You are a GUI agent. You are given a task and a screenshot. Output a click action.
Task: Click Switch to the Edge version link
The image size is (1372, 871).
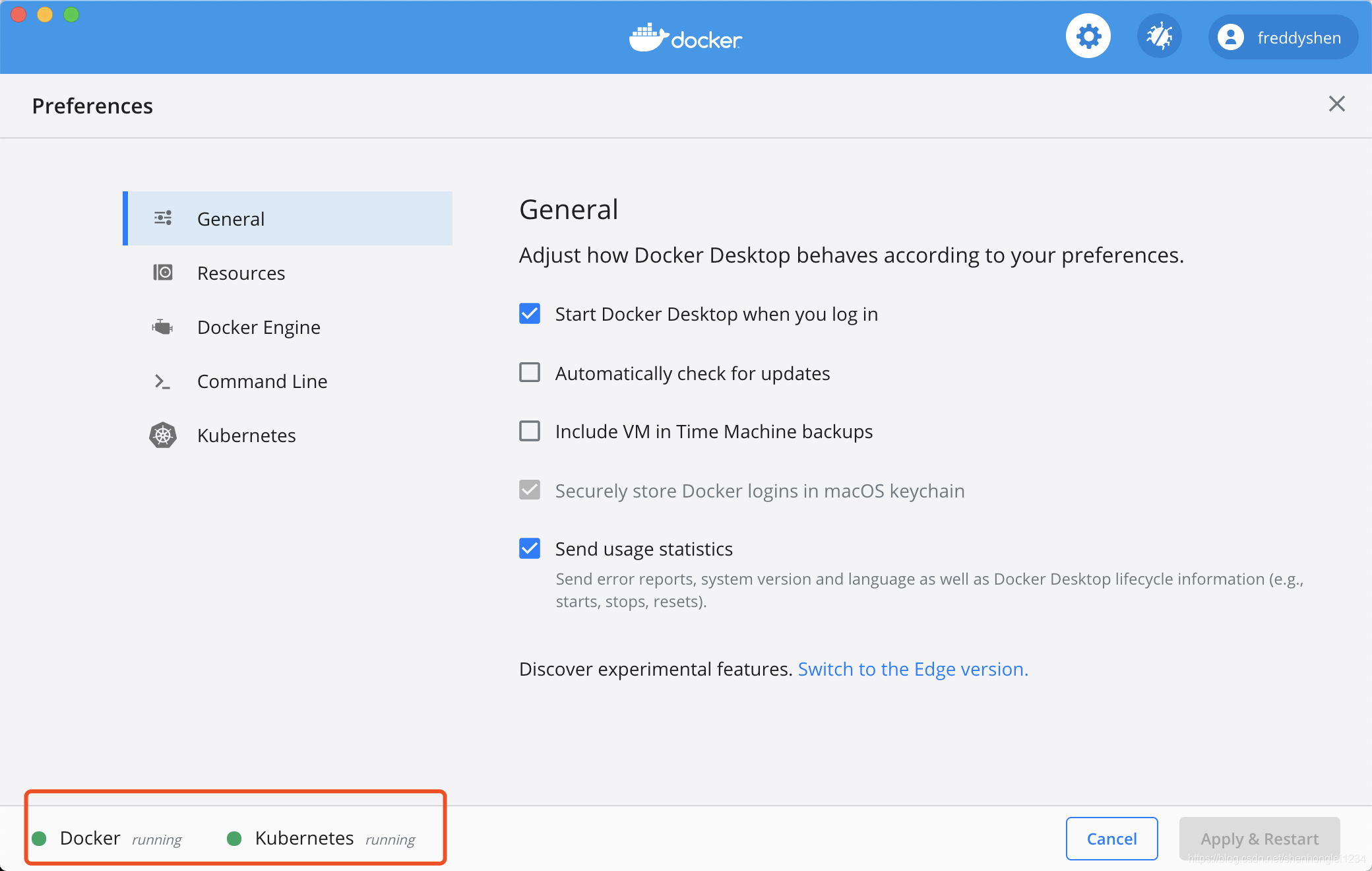click(x=913, y=669)
